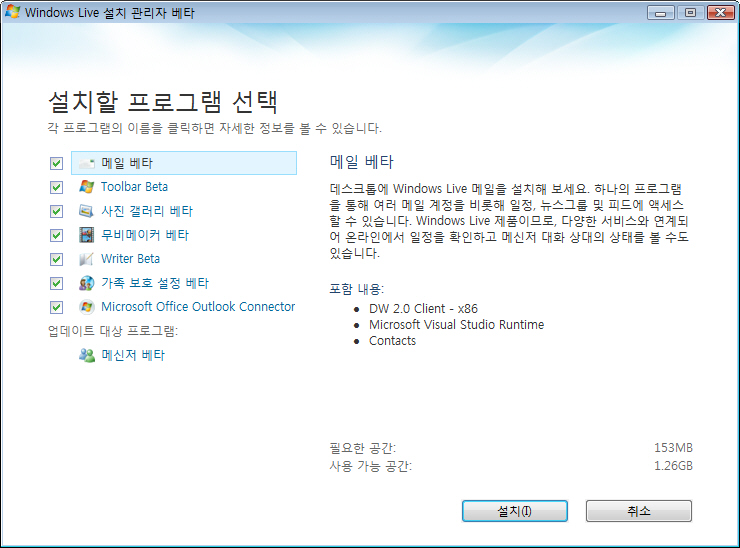Image resolution: width=740 pixels, height=548 pixels.
Task: Click the 1.26GB available space value
Action: pos(673,466)
